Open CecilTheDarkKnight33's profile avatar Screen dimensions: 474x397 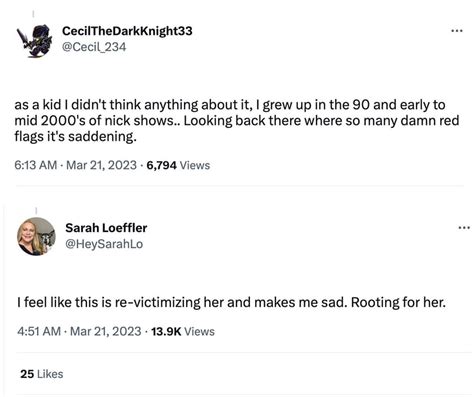34,41
